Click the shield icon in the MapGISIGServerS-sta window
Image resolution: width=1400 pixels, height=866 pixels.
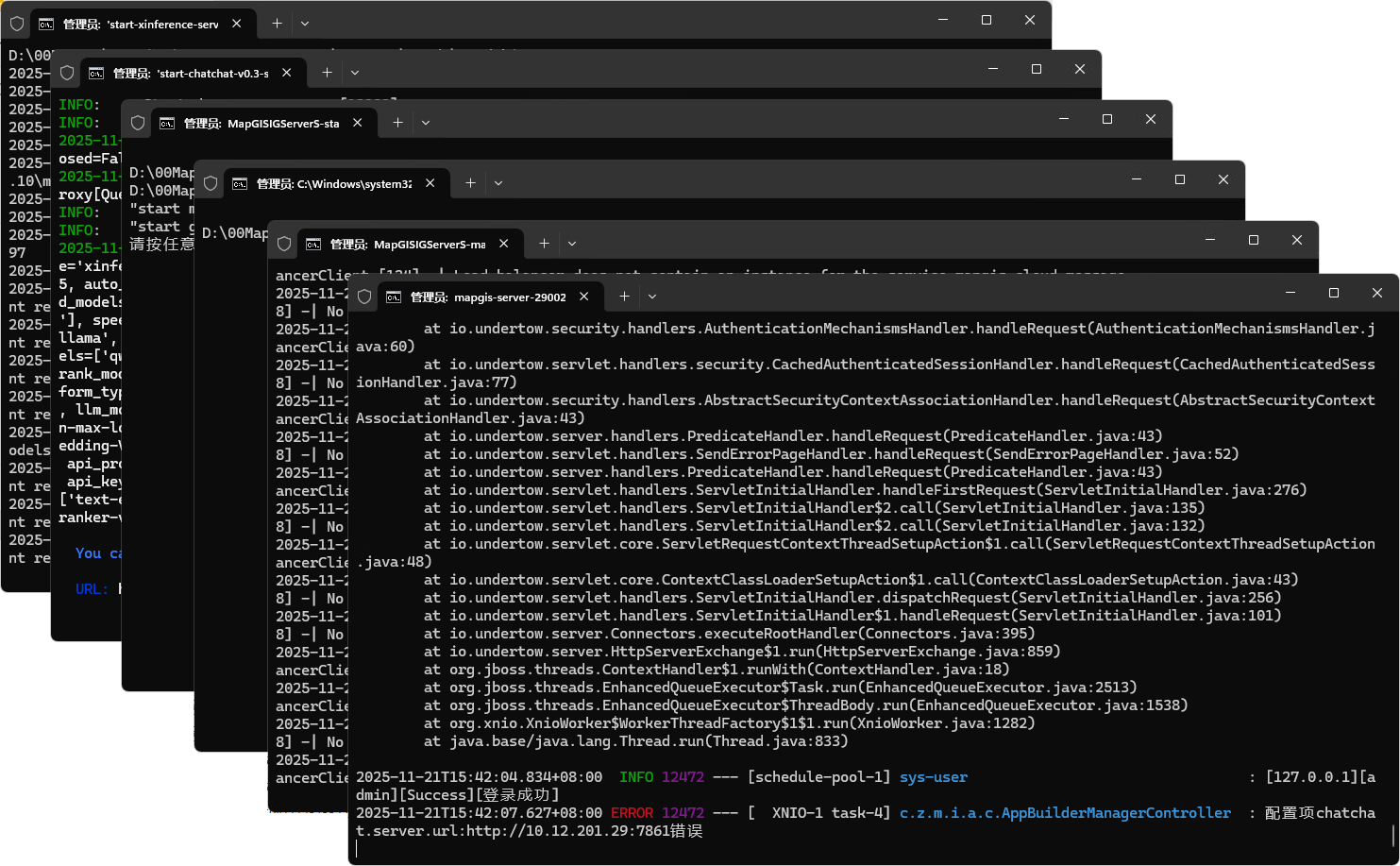point(138,123)
